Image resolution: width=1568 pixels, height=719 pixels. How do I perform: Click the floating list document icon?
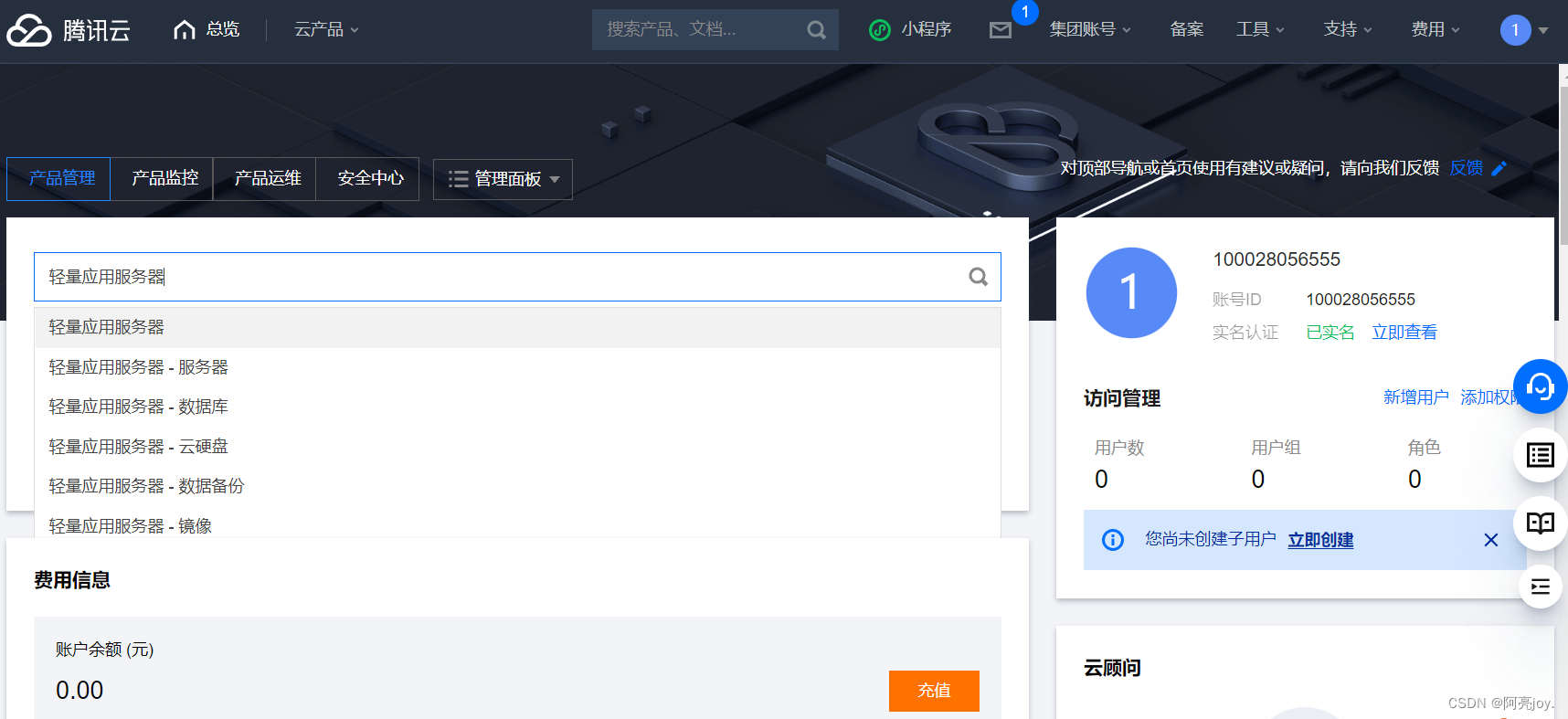point(1540,455)
